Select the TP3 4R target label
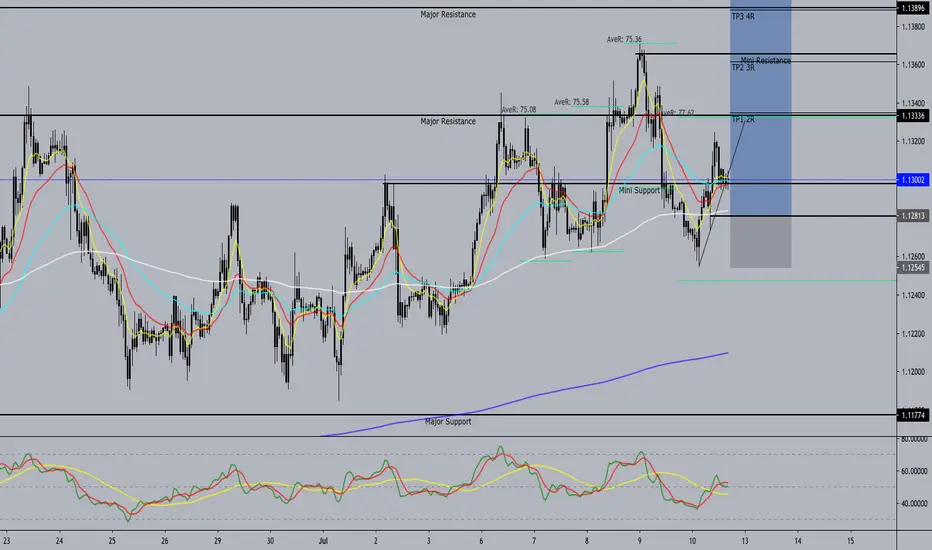932x550 pixels. coord(743,17)
